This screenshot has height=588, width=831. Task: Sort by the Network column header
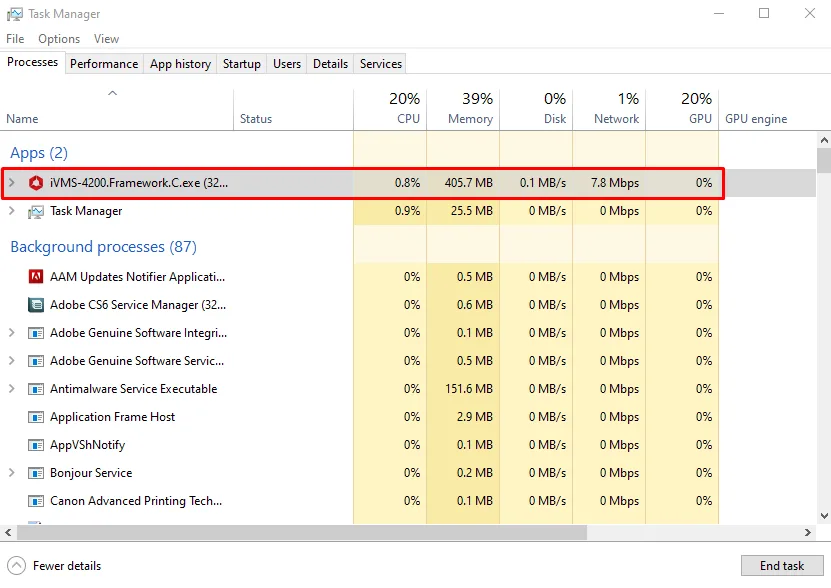click(x=609, y=110)
